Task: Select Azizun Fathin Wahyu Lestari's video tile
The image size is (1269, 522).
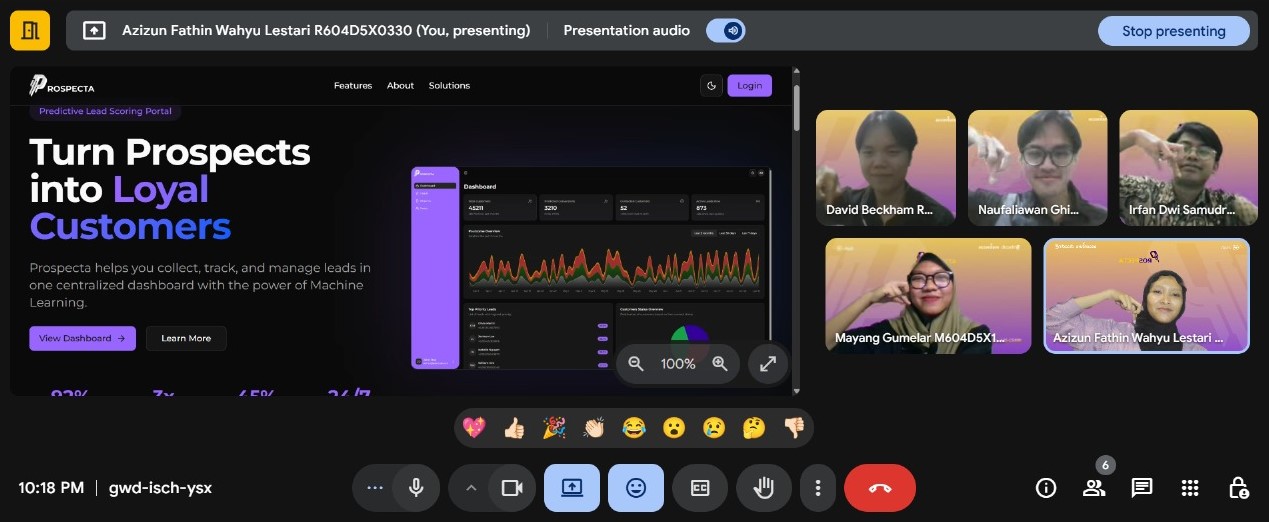Action: (x=1147, y=296)
